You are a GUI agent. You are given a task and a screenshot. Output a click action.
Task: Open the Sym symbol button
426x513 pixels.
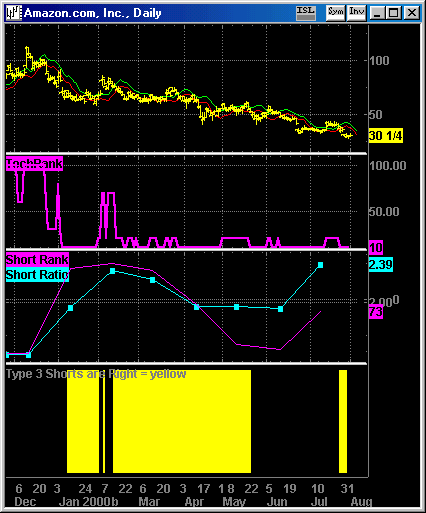(x=335, y=13)
